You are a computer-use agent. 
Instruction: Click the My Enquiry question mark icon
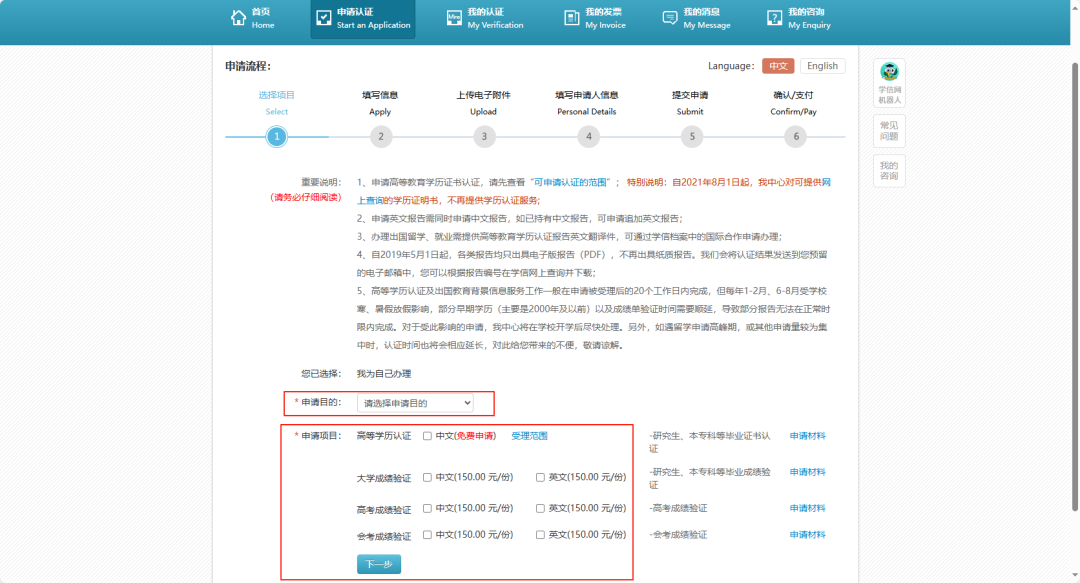pyautogui.click(x=774, y=18)
